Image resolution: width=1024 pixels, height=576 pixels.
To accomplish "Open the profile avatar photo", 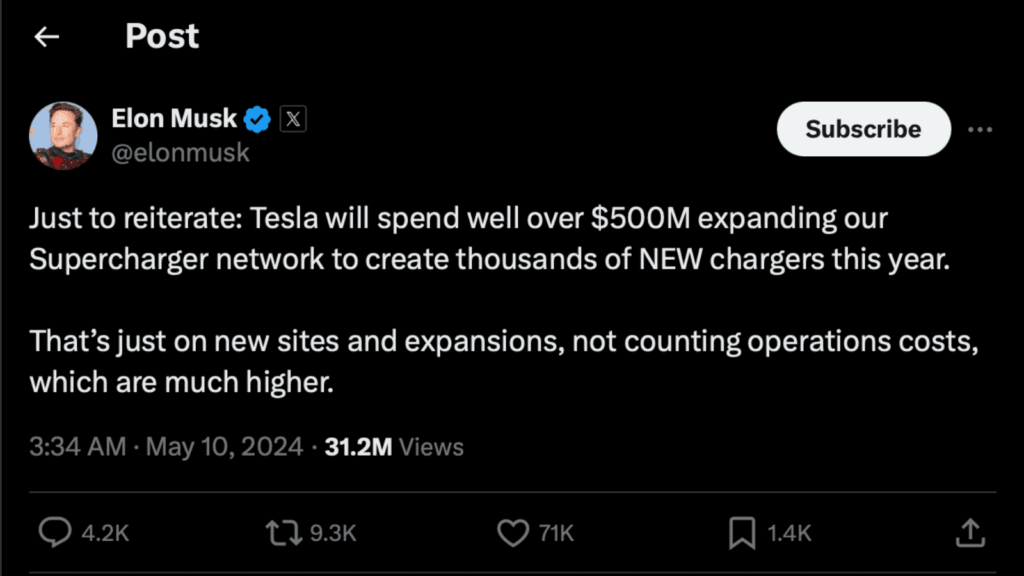I will point(64,135).
